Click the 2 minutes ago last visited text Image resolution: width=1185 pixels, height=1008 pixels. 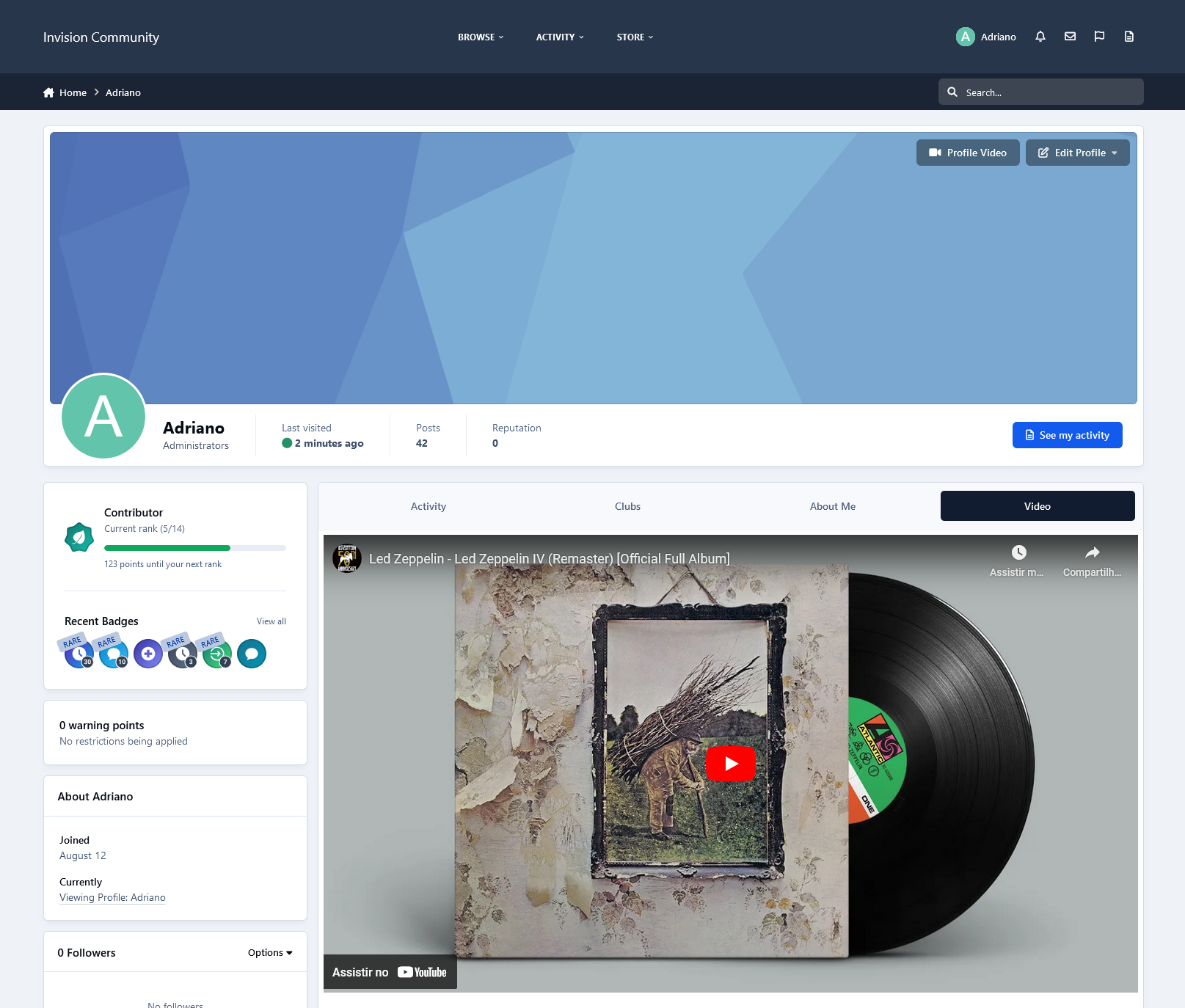(329, 443)
